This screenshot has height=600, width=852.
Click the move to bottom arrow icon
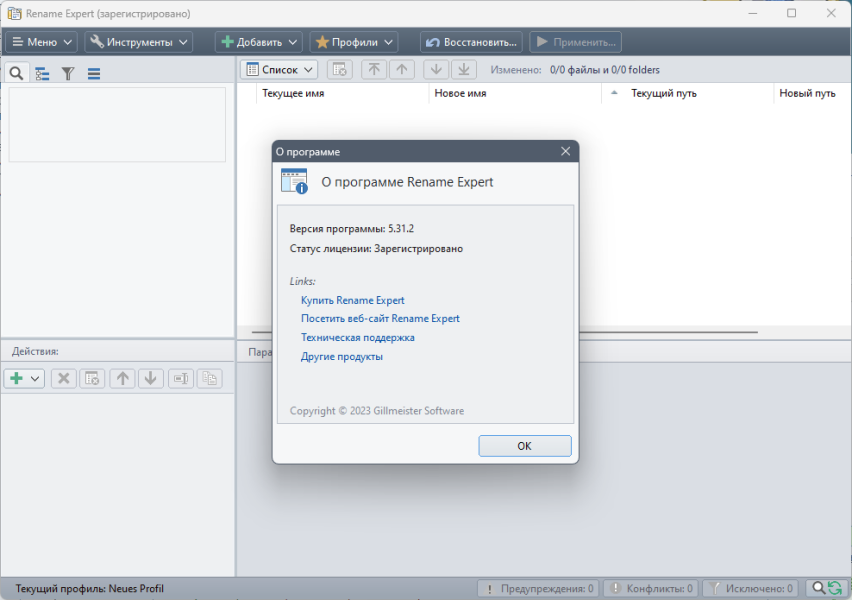[x=463, y=70]
